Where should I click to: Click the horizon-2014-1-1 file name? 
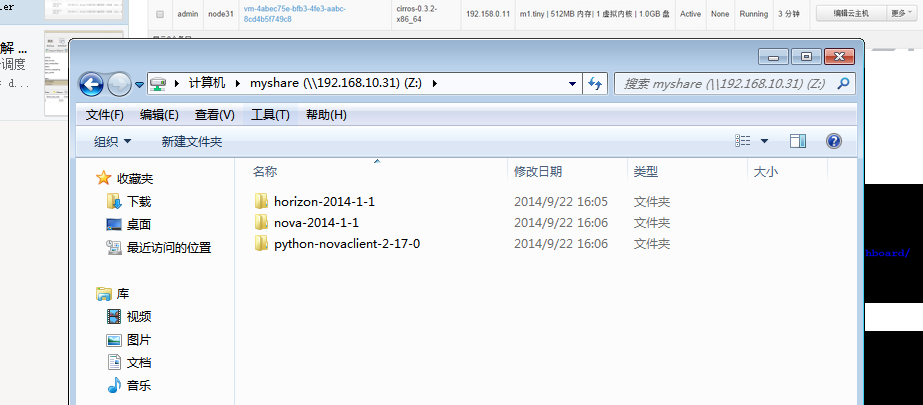click(324, 202)
